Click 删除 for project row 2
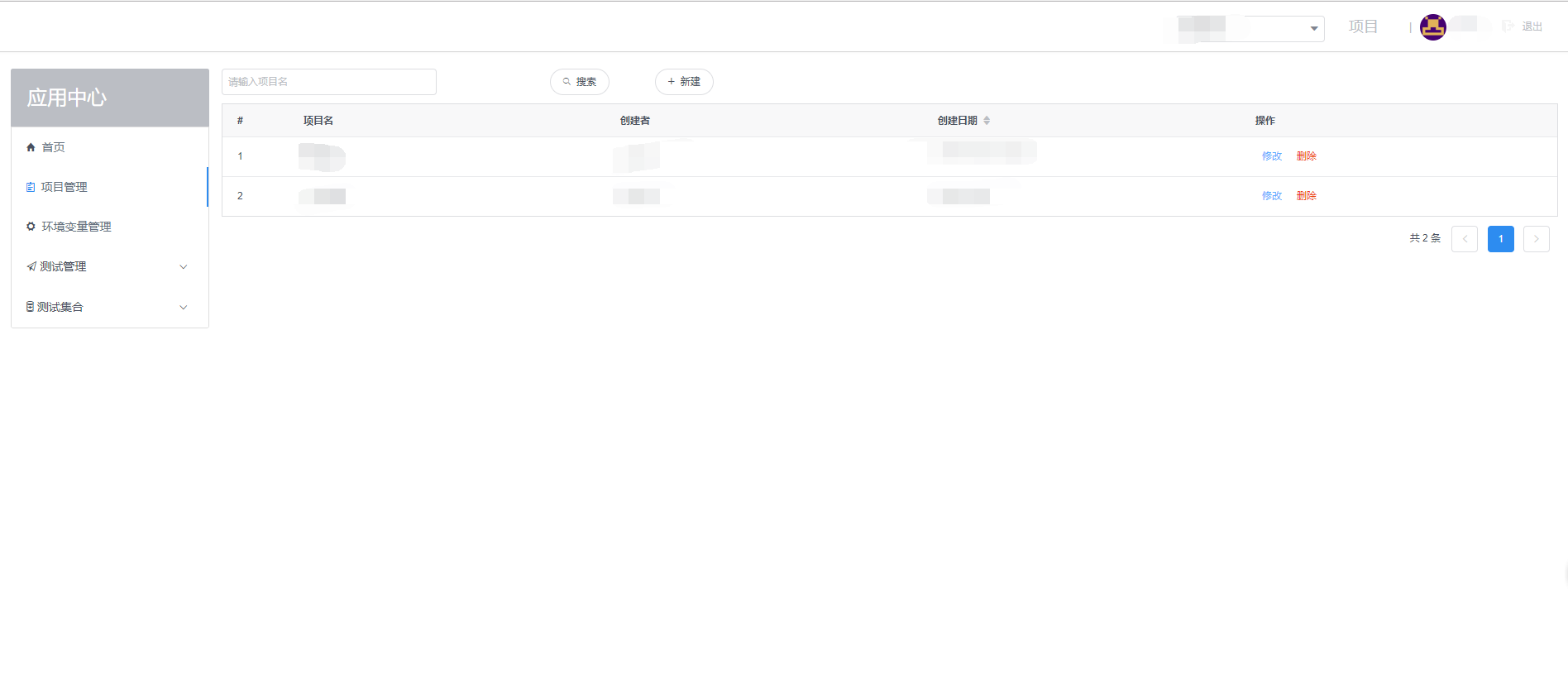 click(x=1307, y=196)
